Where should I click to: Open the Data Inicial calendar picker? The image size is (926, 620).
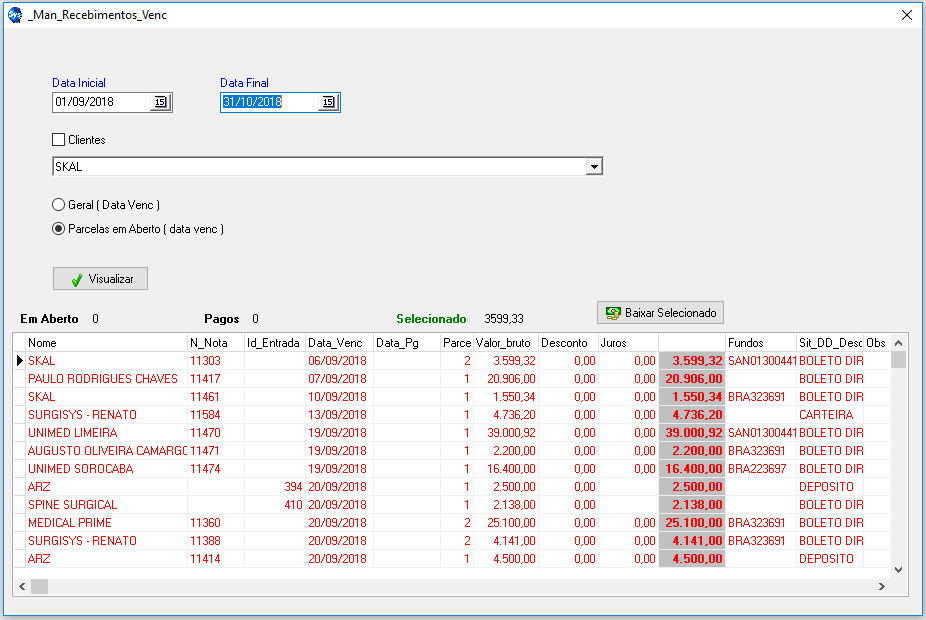click(160, 102)
